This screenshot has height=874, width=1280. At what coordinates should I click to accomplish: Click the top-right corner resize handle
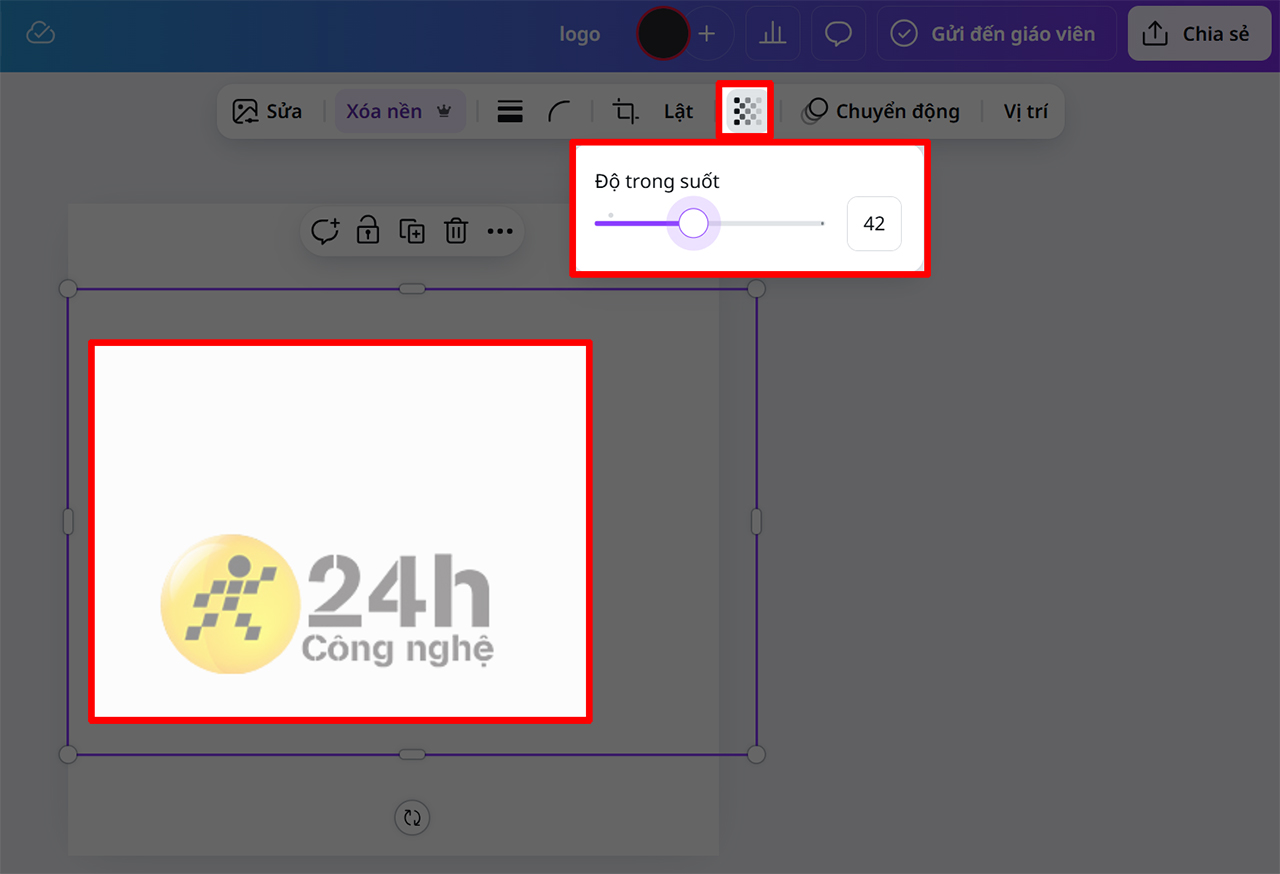point(756,289)
